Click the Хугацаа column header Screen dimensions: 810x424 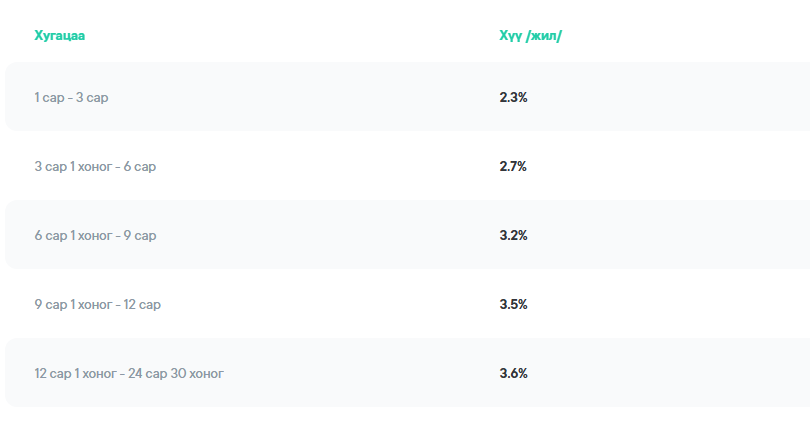(x=59, y=36)
